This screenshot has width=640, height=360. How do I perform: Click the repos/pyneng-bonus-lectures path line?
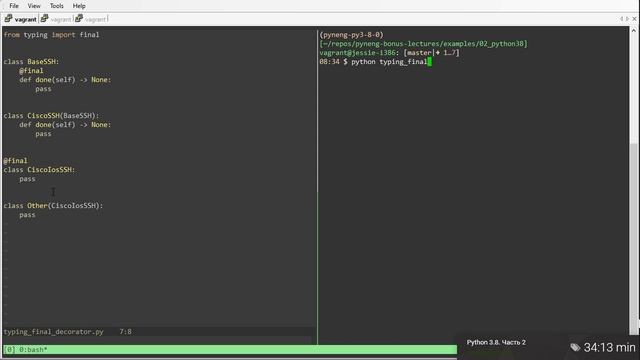pos(423,44)
